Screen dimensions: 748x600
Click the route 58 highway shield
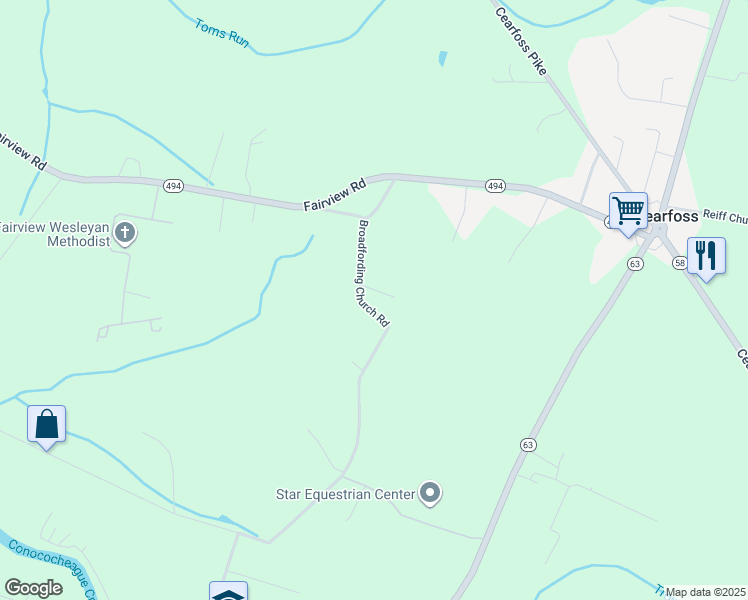pos(680,263)
